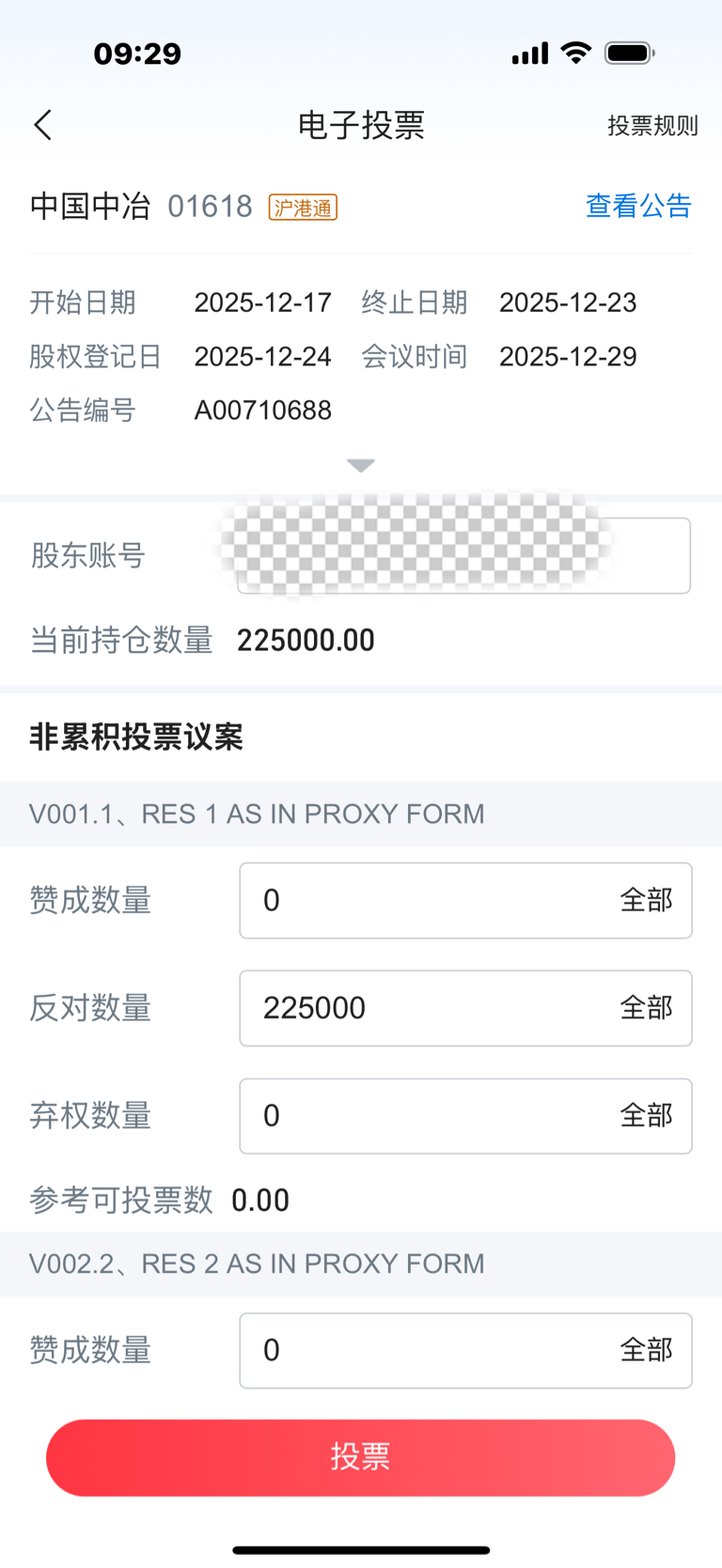The height and width of the screenshot is (1568, 722).
Task: Select the 股东账号 account field
Action: tap(463, 555)
